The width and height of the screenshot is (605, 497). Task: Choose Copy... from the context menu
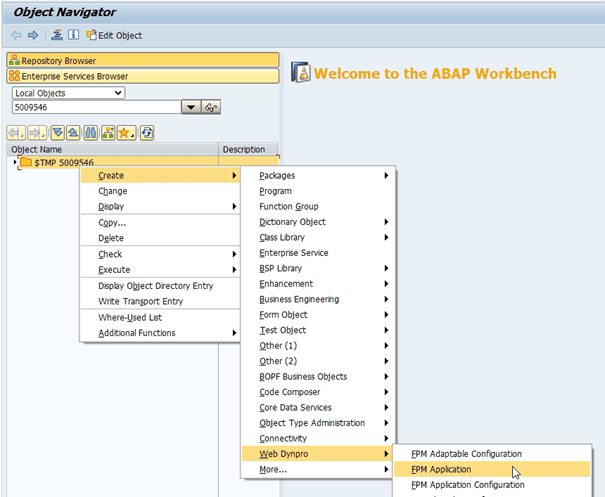160,223
